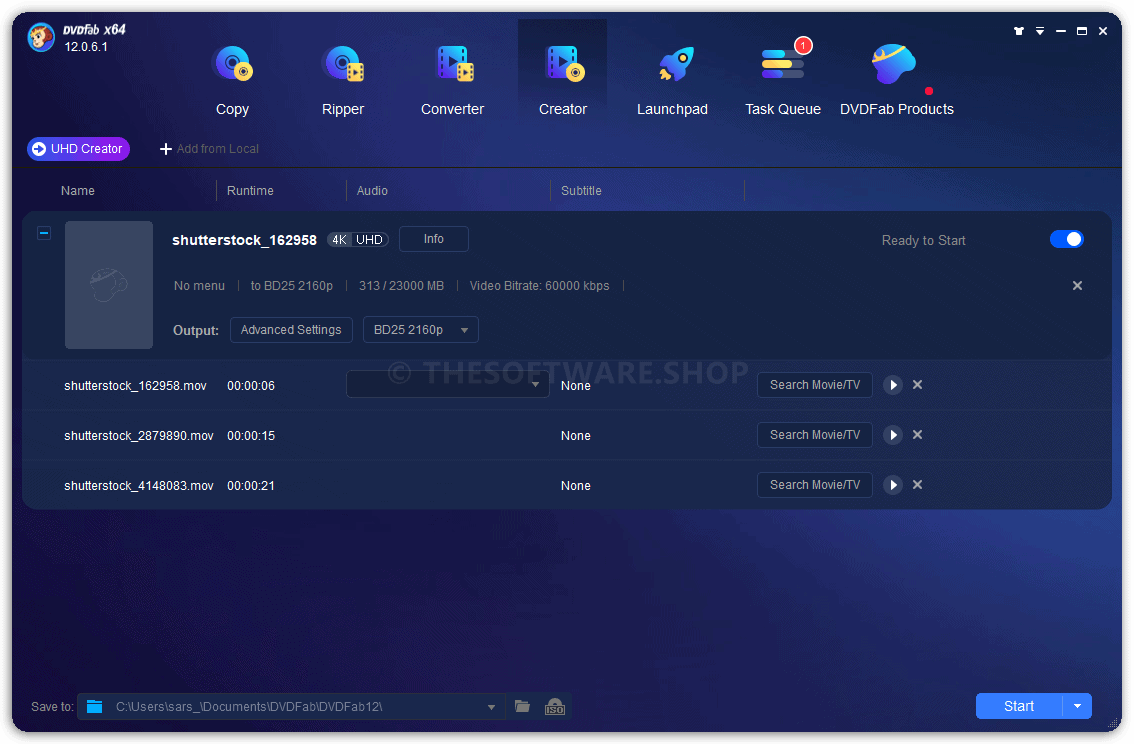The width and height of the screenshot is (1134, 744).
Task: Remove shutterstock_4148083.mov from the list
Action: (x=918, y=484)
